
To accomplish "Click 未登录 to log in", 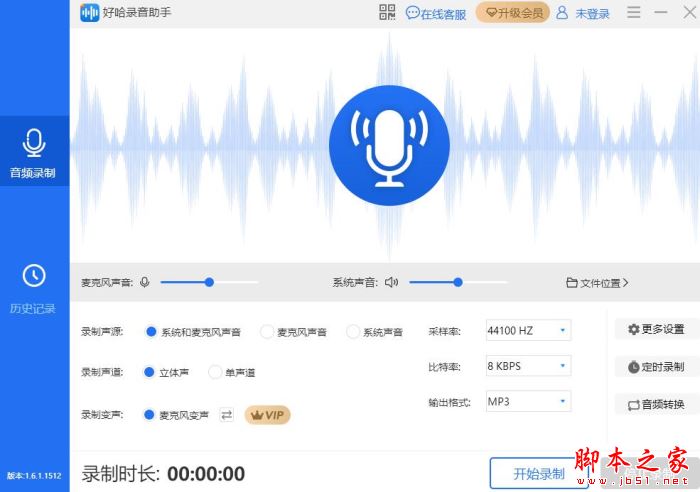I will 592,14.
